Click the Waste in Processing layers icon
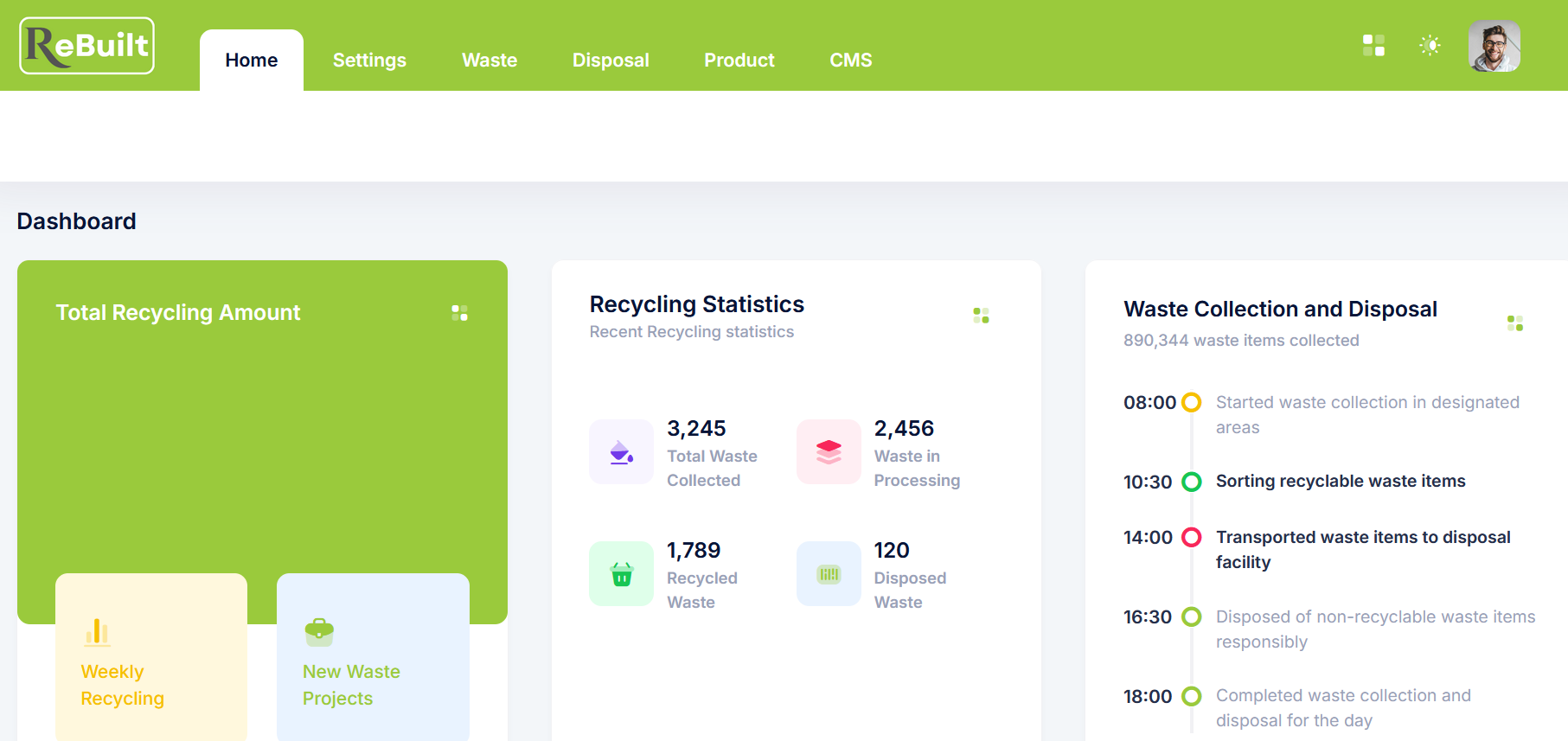 [829, 451]
